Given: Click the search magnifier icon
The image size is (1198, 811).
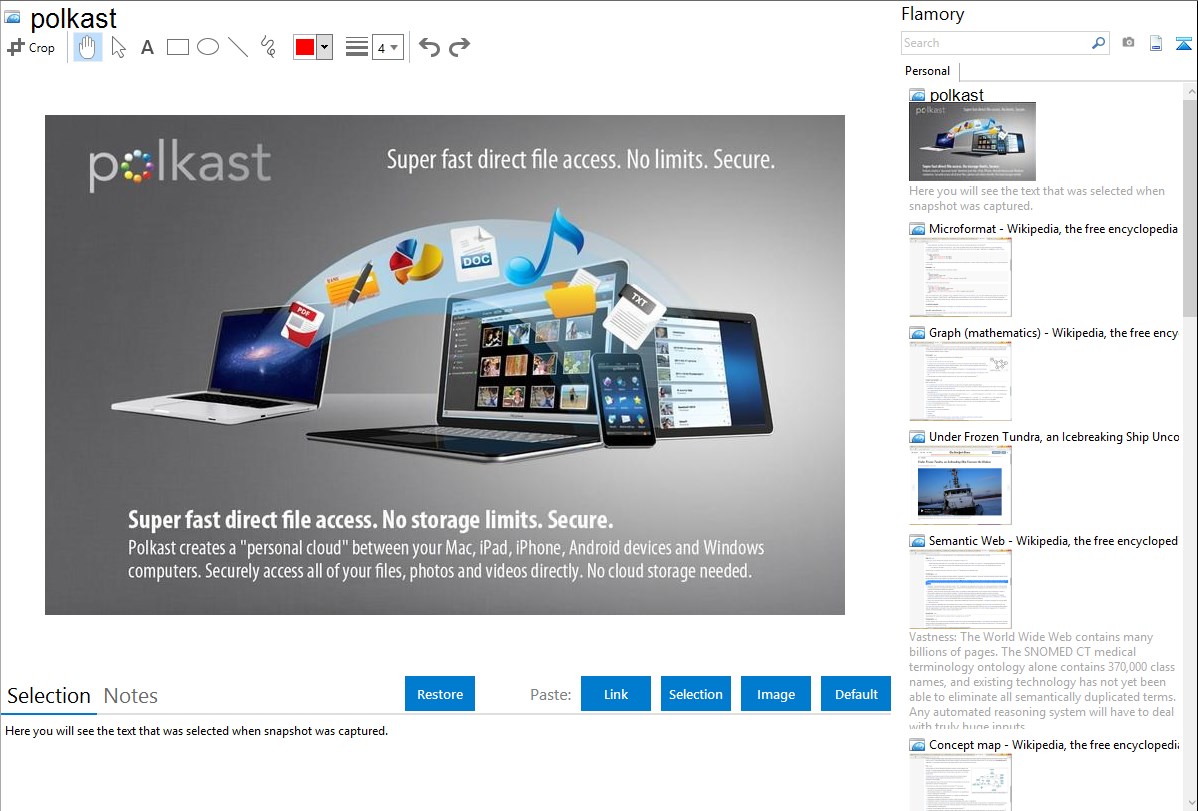Looking at the screenshot, I should (x=1098, y=43).
